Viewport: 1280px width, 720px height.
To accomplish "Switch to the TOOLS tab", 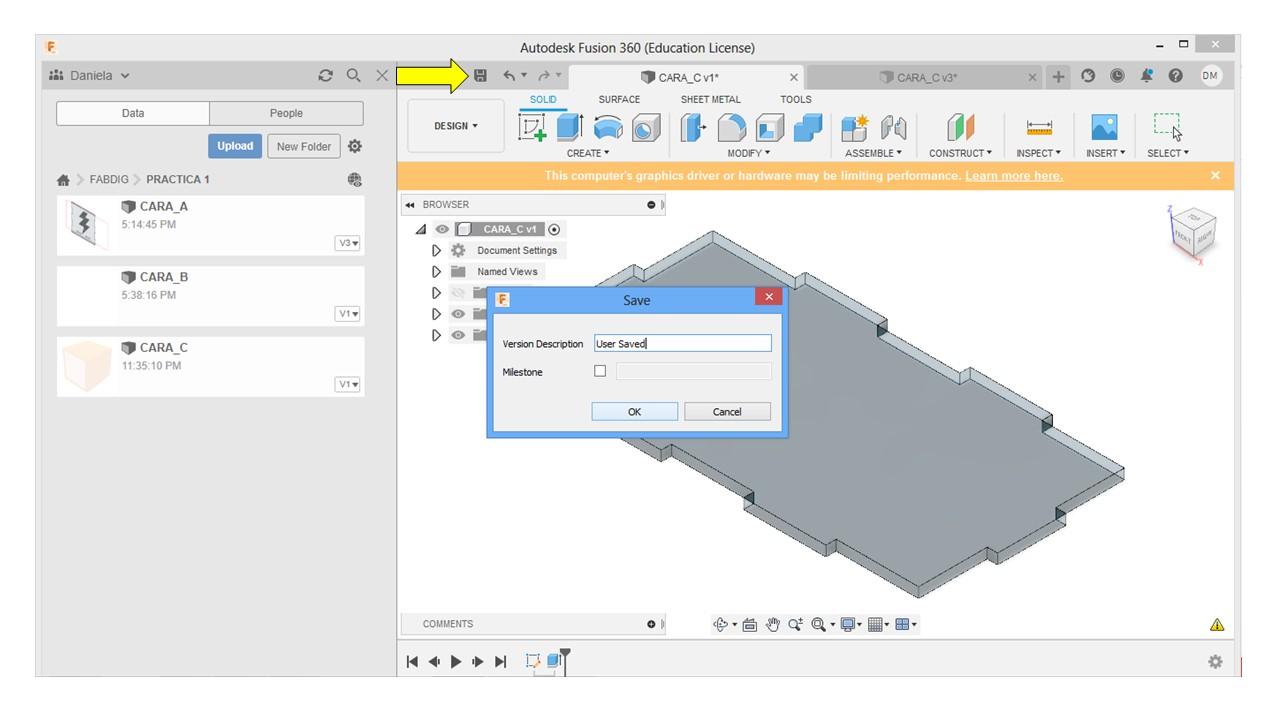I will coord(796,99).
